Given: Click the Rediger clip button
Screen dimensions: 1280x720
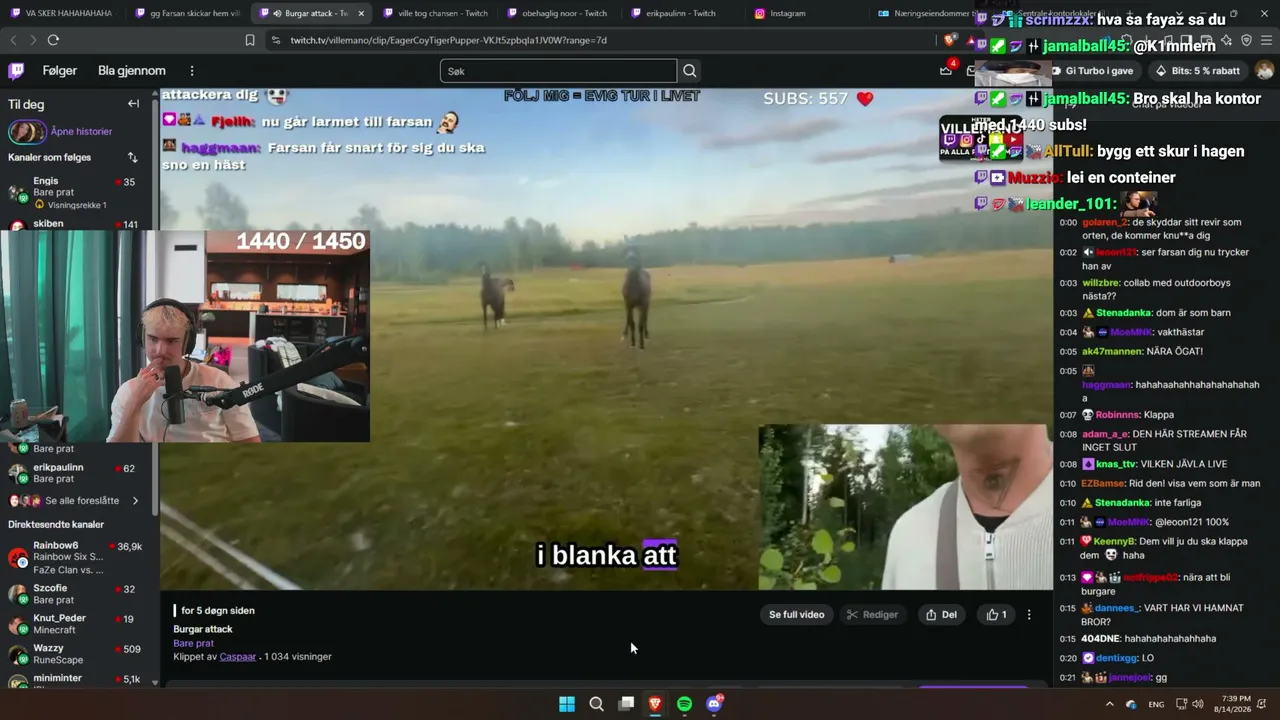Looking at the screenshot, I should click(872, 615).
